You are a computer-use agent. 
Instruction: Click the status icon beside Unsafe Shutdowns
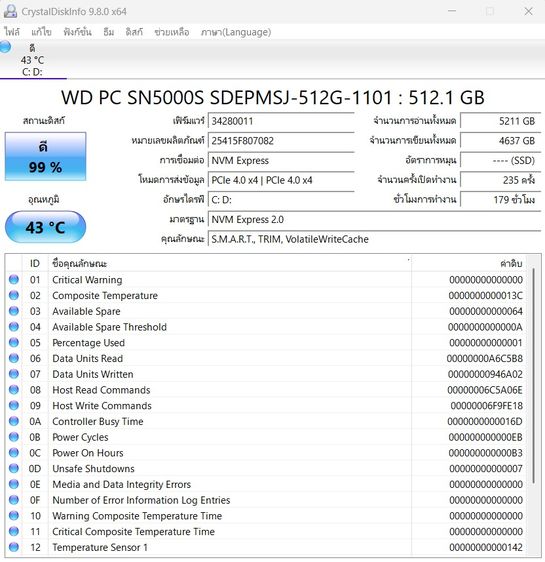14,468
